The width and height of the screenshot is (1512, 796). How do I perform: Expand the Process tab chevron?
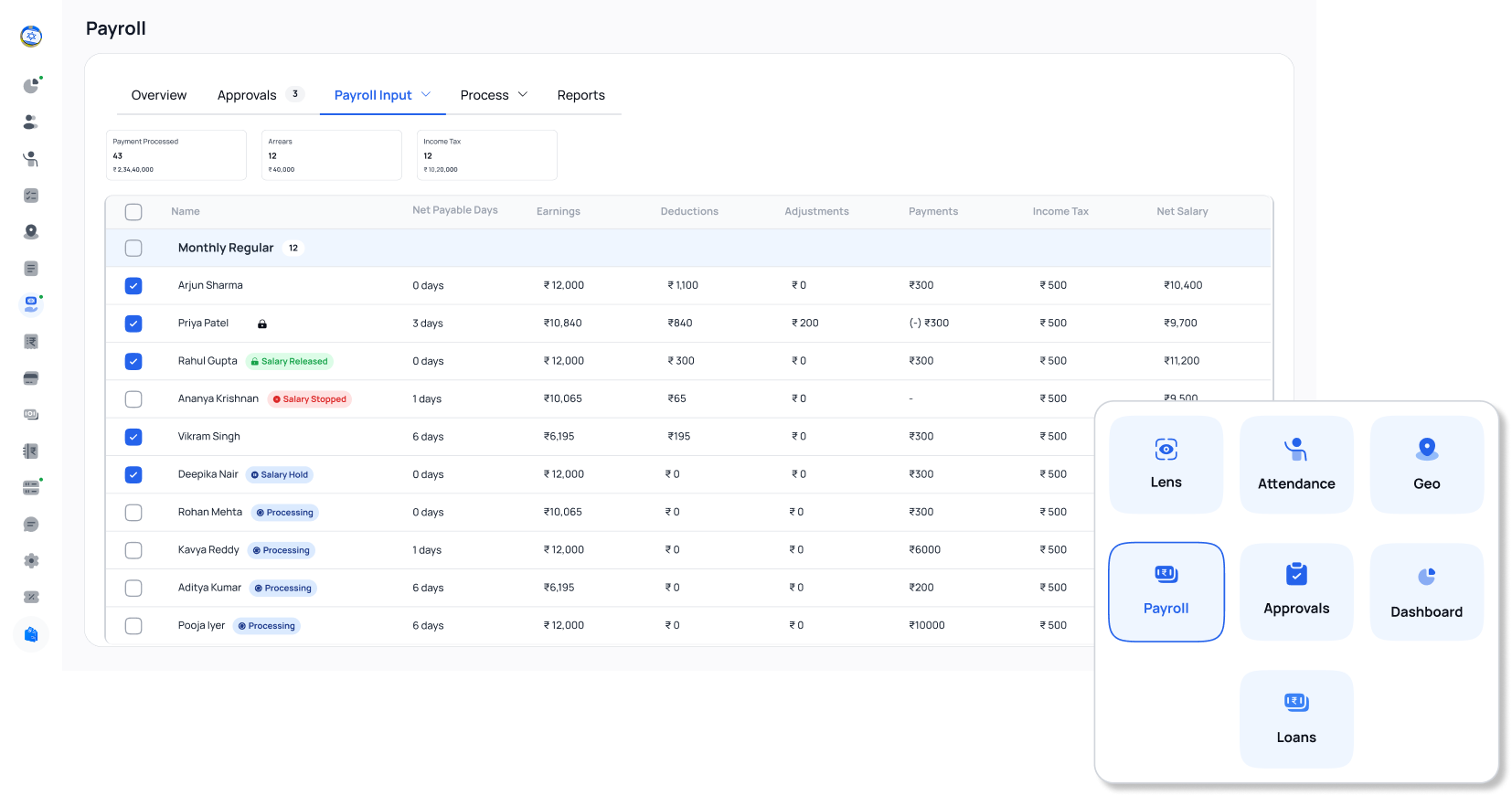[523, 94]
